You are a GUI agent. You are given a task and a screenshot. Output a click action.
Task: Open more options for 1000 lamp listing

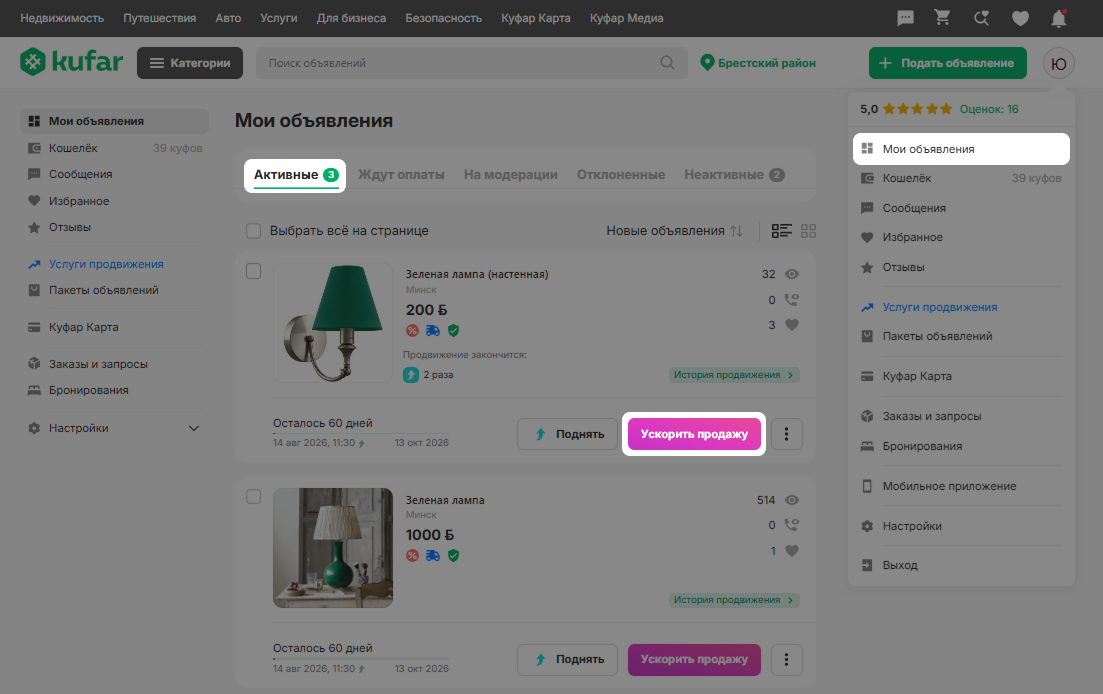click(x=786, y=660)
